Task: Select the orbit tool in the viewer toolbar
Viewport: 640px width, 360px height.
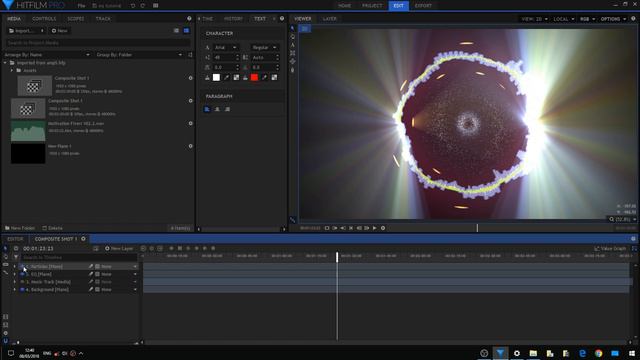Action: pos(293,61)
